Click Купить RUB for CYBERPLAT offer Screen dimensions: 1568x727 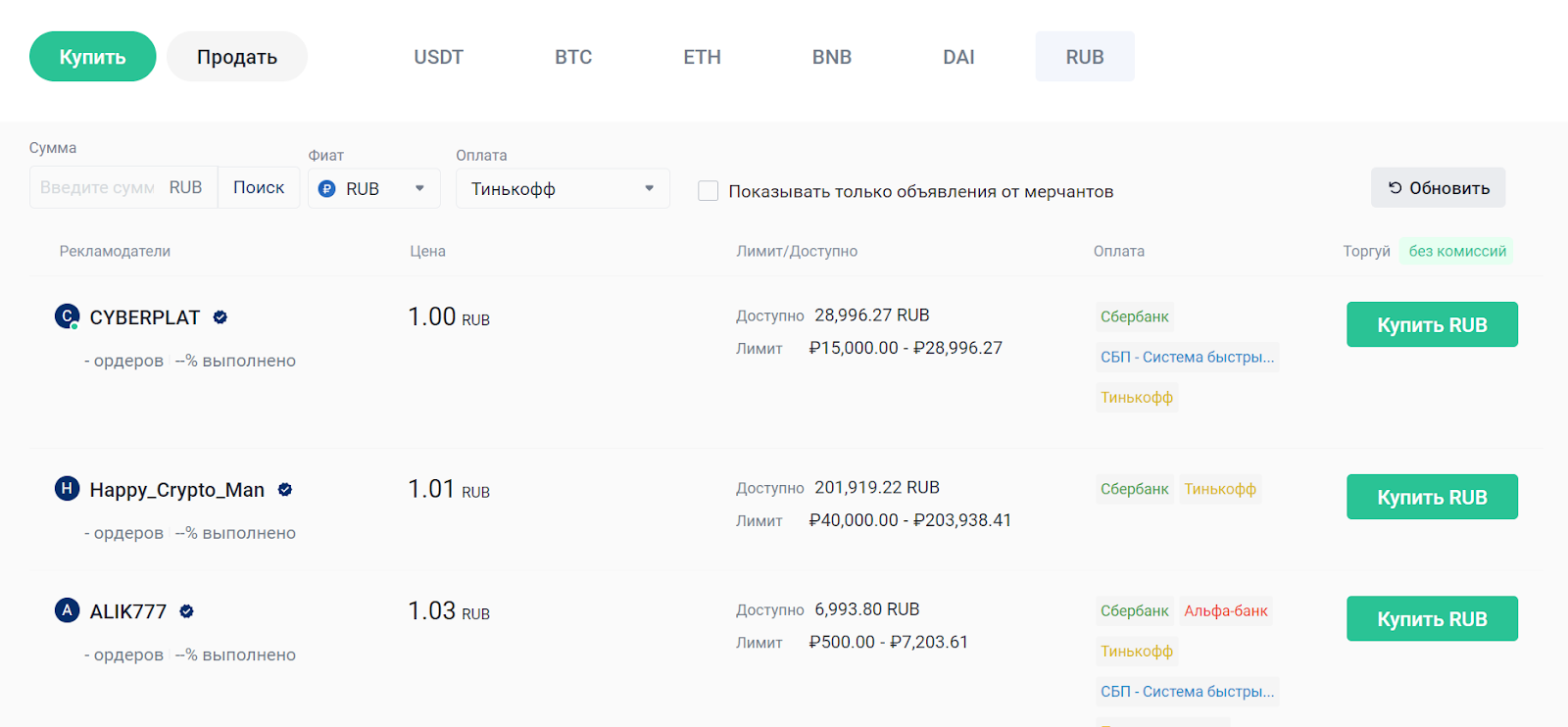tap(1431, 325)
